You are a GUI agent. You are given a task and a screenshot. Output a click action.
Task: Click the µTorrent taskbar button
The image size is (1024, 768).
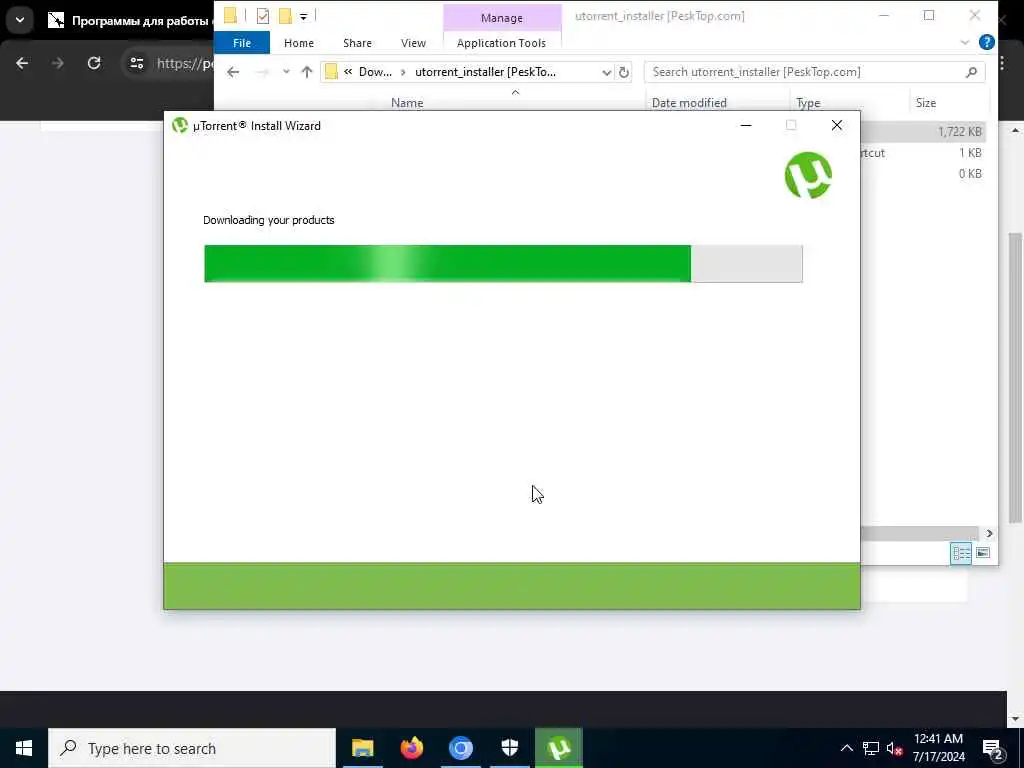point(558,748)
